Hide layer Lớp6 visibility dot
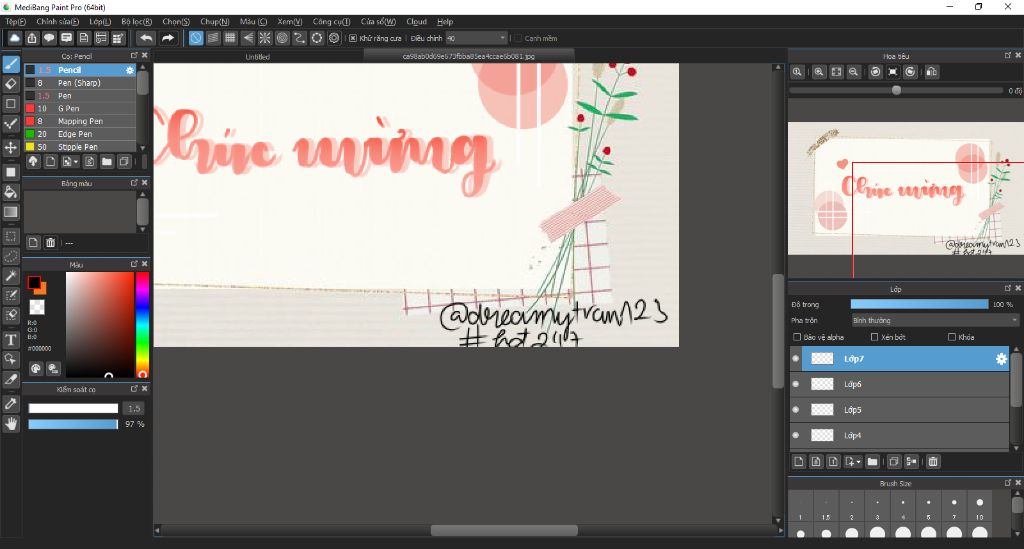The width and height of the screenshot is (1024, 549). (795, 384)
